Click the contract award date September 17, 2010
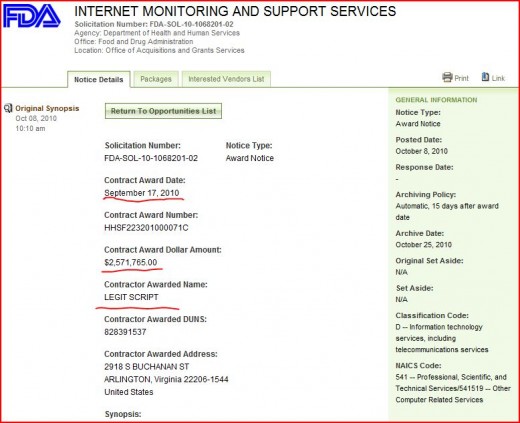Screen dimensions: 520x423 (x=142, y=193)
